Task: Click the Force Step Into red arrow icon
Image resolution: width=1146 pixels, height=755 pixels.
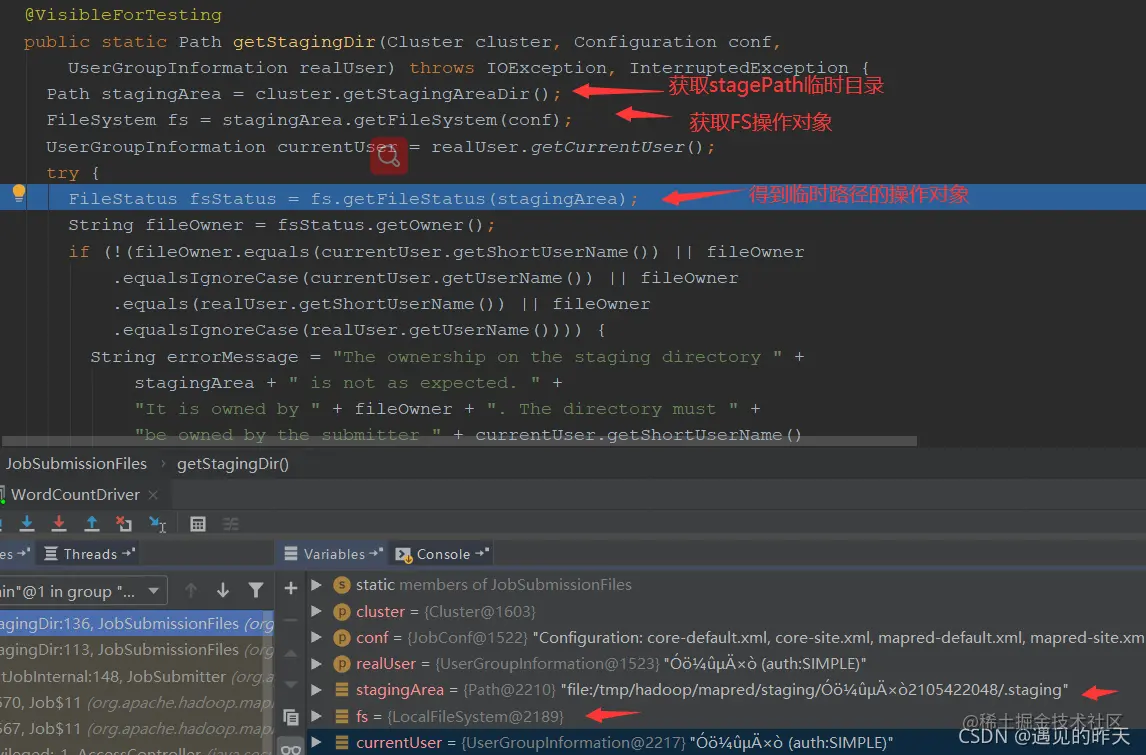Action: point(59,523)
